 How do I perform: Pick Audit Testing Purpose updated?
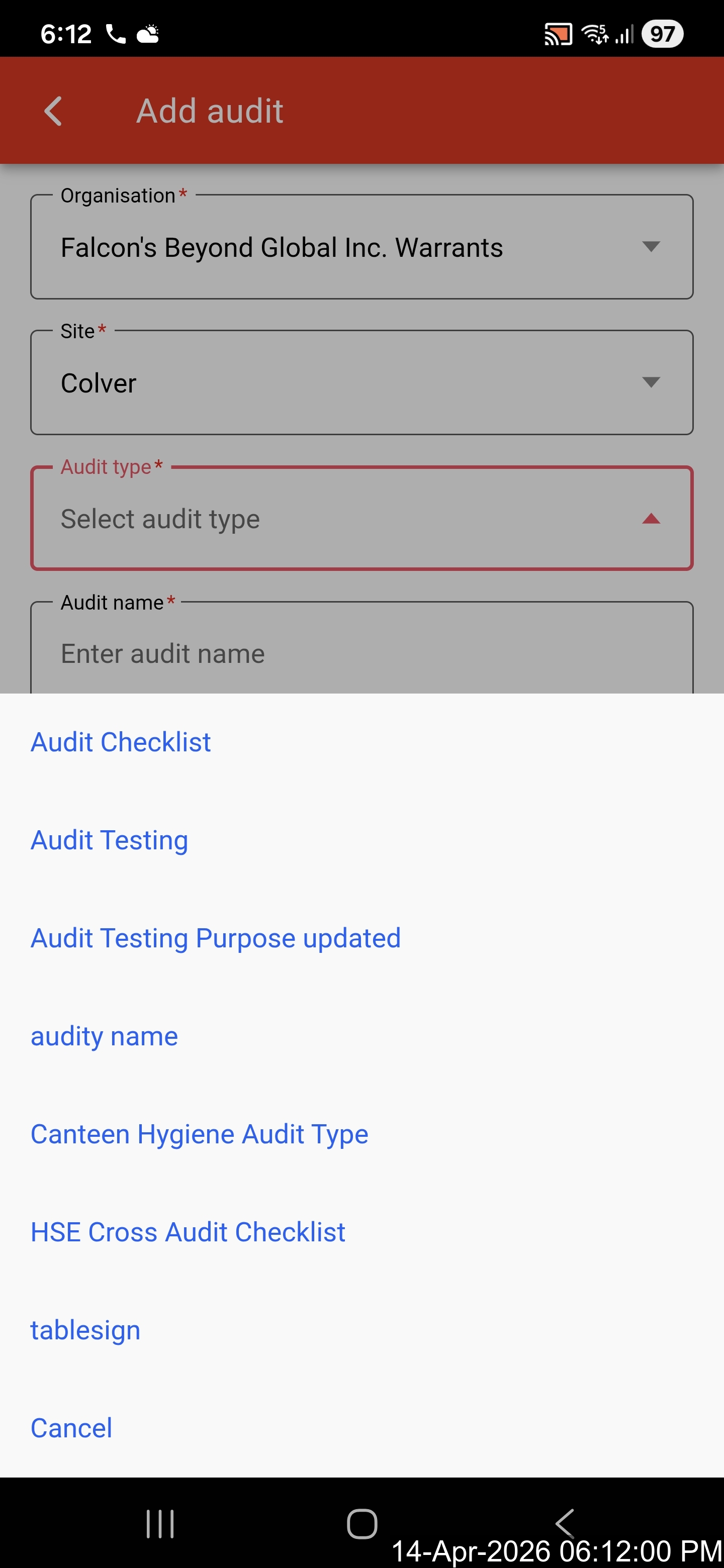pos(216,938)
